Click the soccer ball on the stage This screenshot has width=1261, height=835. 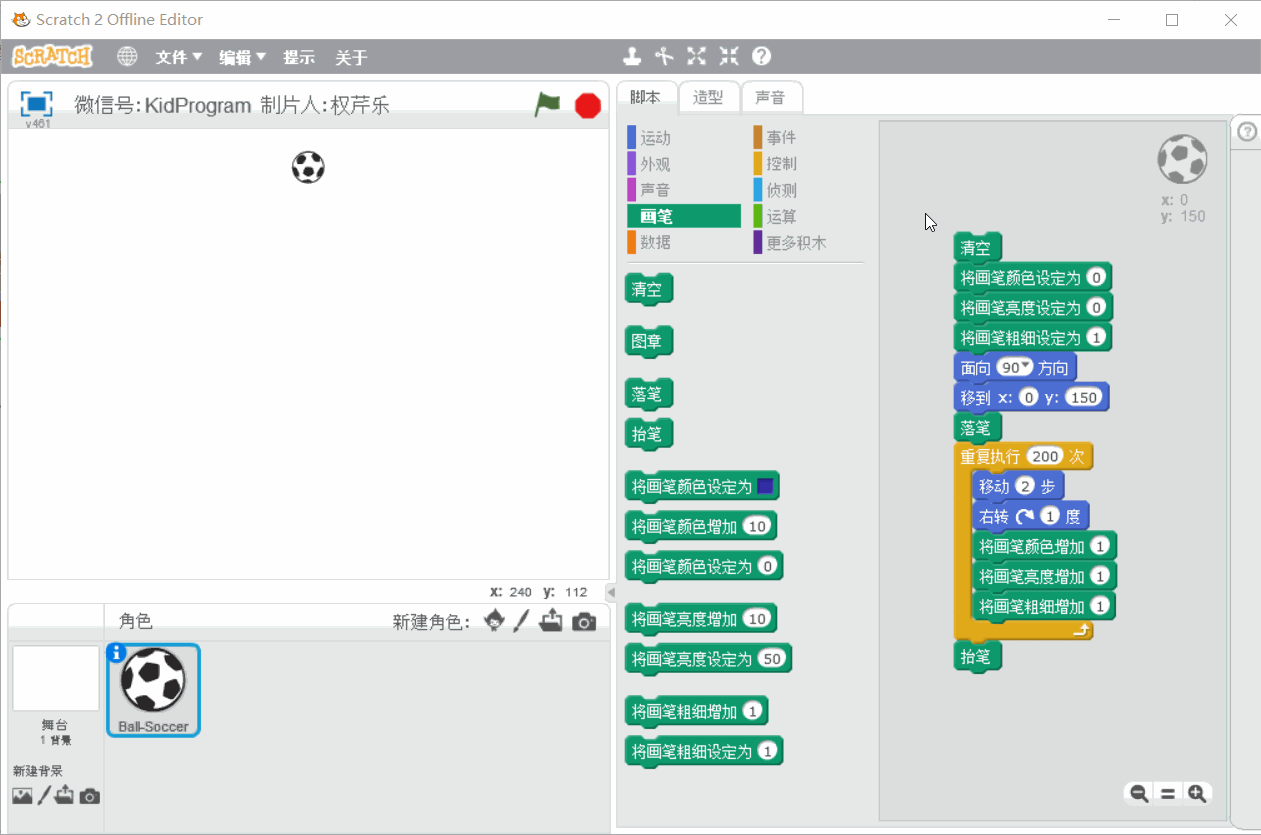[x=308, y=167]
